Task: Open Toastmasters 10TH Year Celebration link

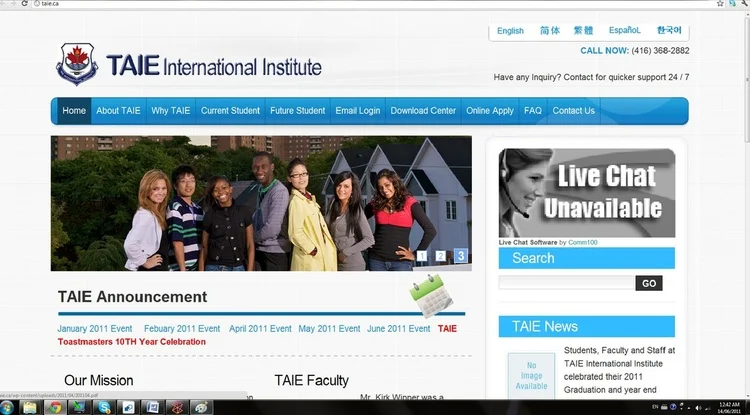Action: (x=132, y=342)
